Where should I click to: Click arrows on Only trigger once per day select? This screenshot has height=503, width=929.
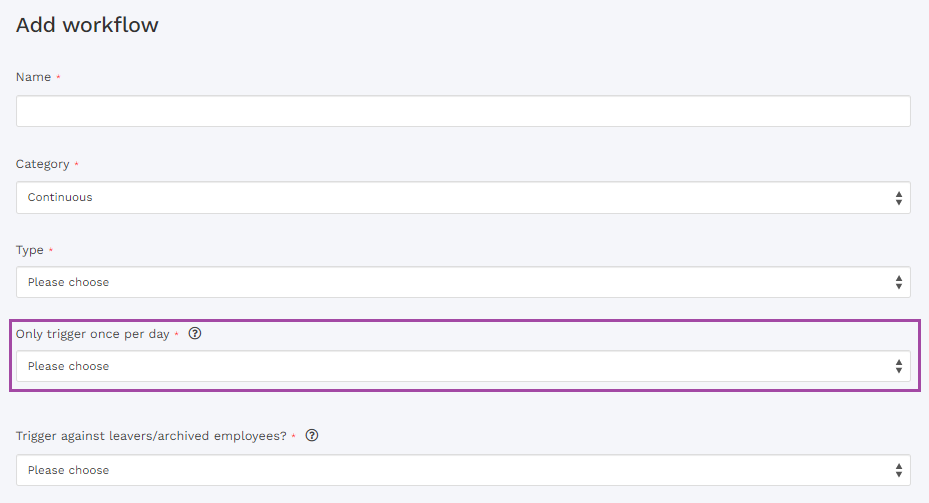tap(898, 367)
